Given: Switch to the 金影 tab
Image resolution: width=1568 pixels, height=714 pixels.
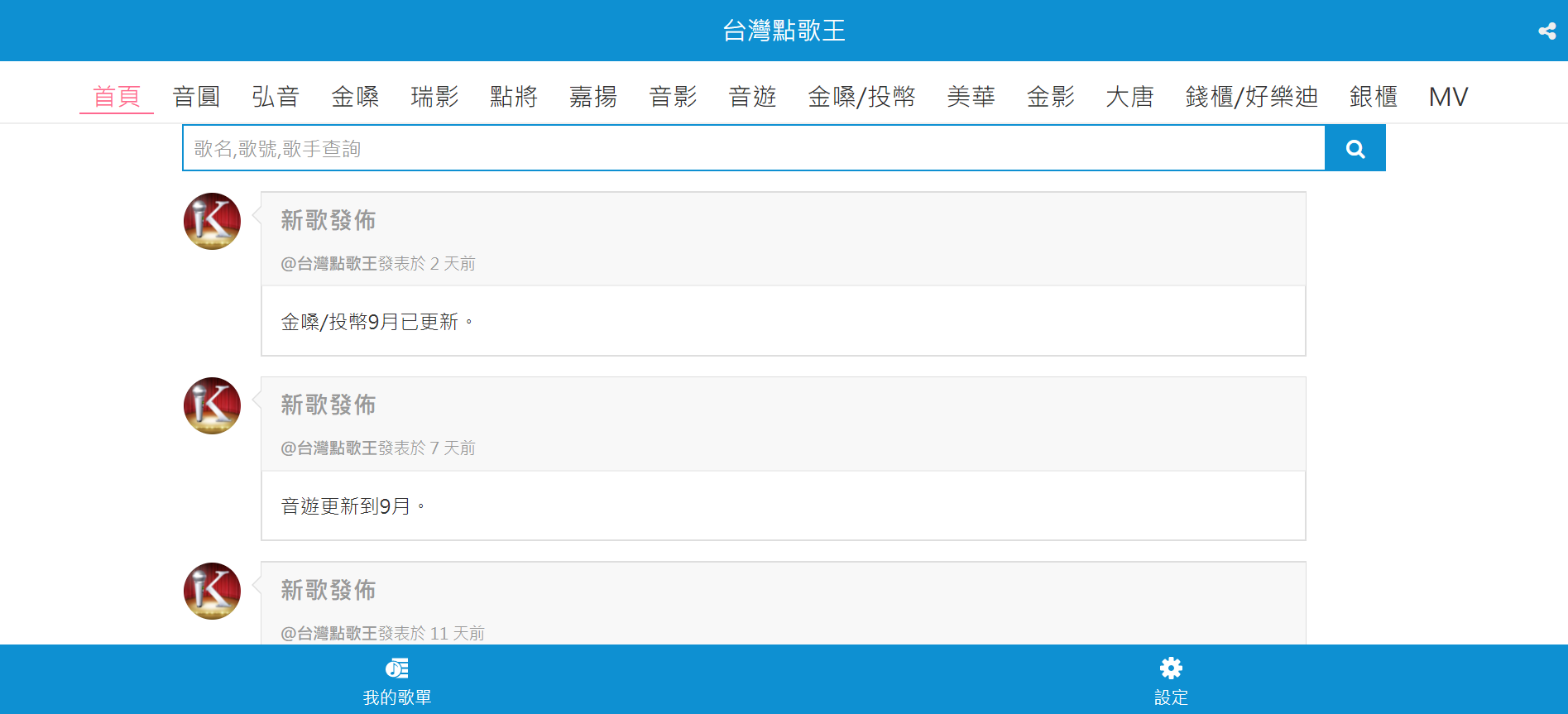Looking at the screenshot, I should tap(1050, 97).
